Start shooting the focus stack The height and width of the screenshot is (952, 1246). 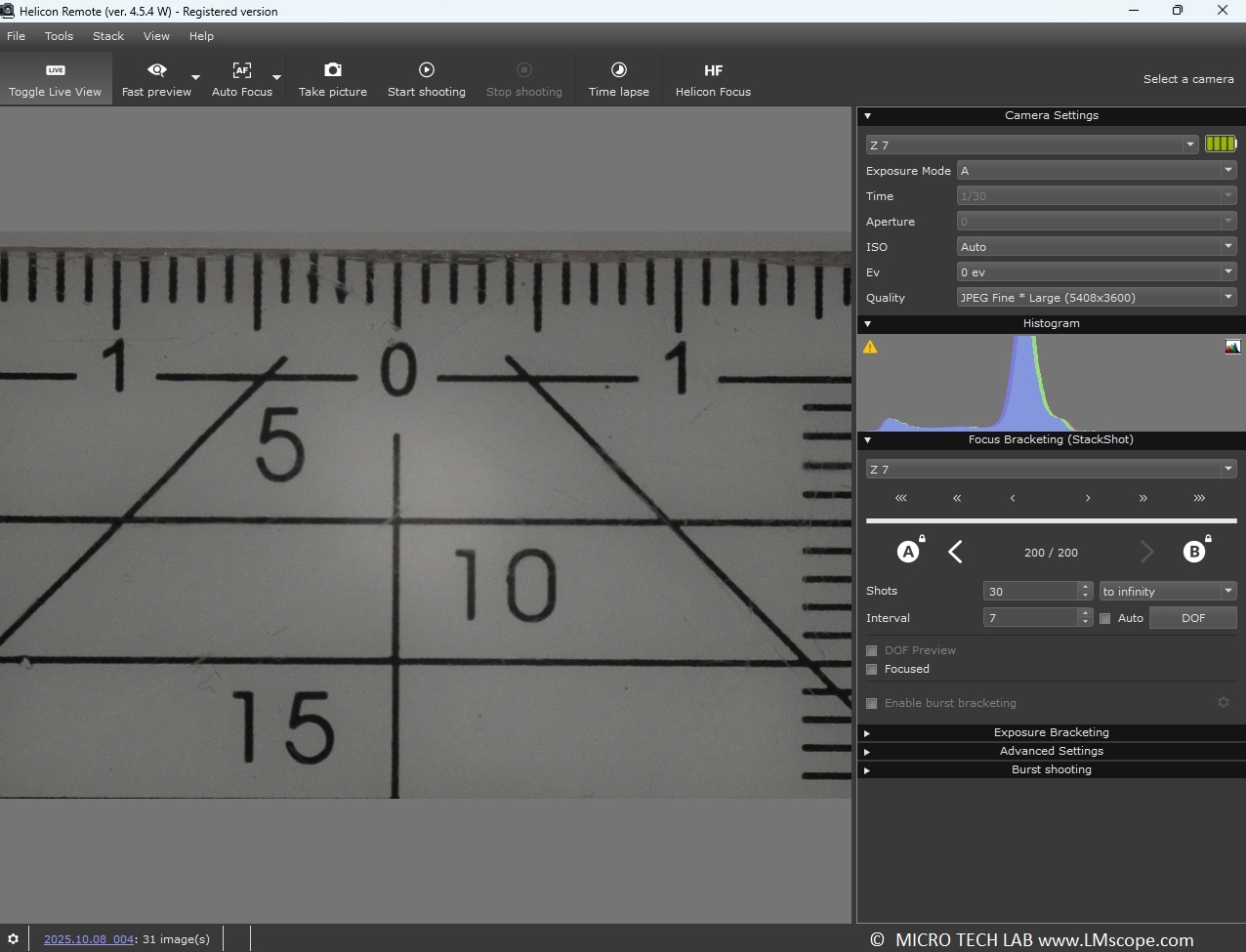coord(426,78)
